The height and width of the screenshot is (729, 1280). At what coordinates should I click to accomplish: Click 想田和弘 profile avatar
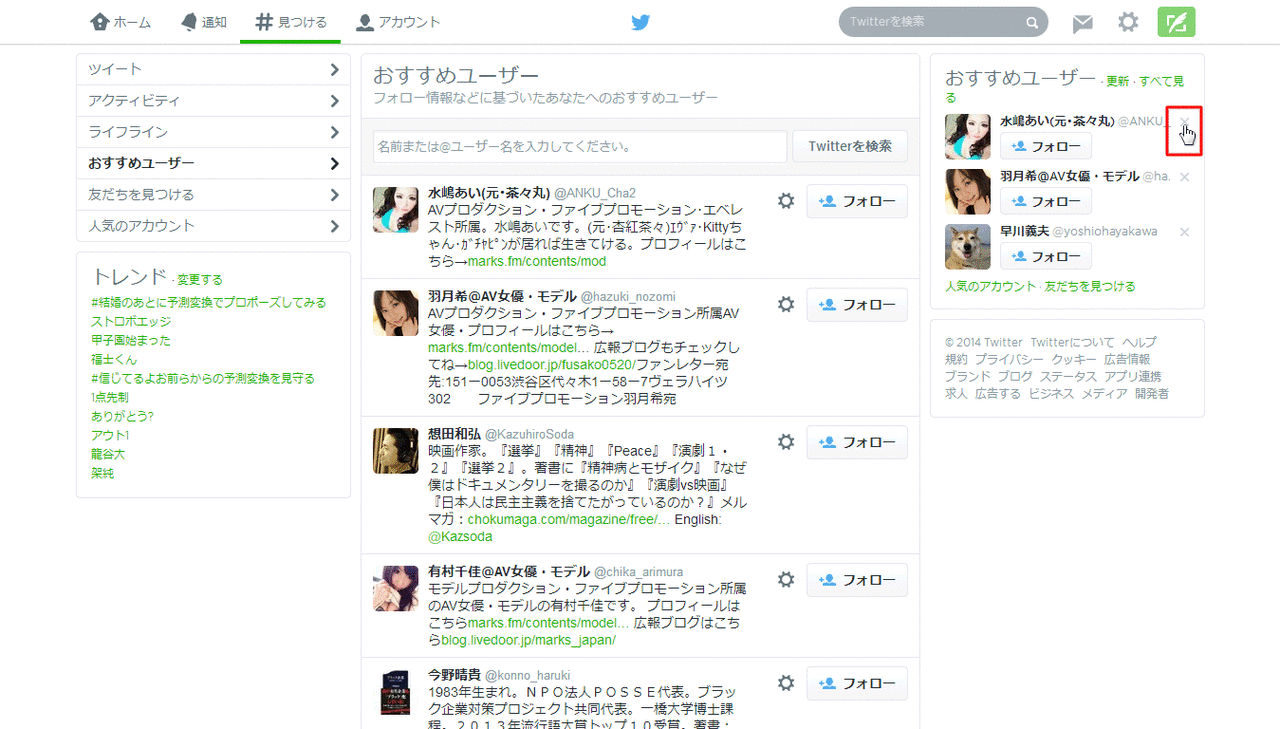click(396, 450)
